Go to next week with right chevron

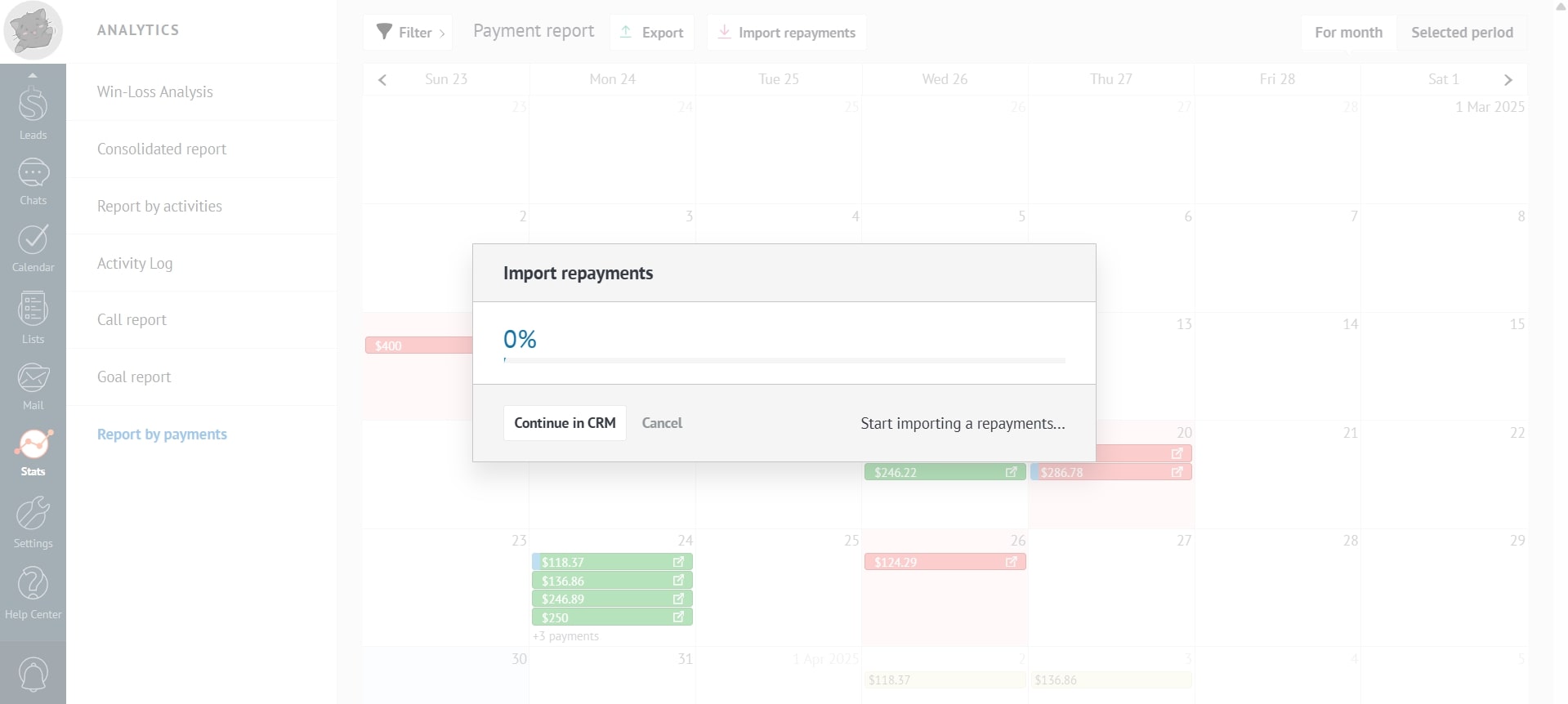(1508, 80)
